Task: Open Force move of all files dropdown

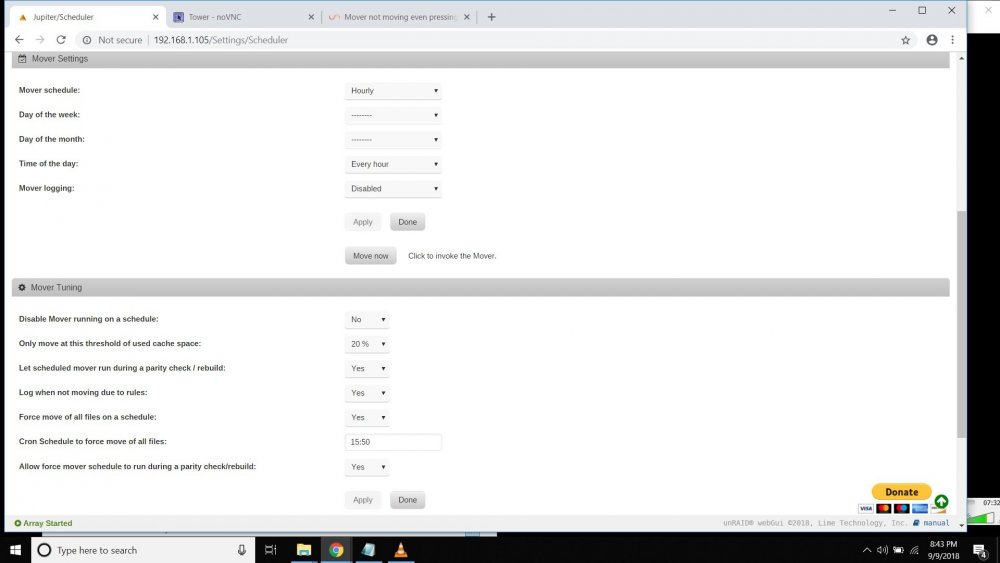Action: (x=367, y=418)
